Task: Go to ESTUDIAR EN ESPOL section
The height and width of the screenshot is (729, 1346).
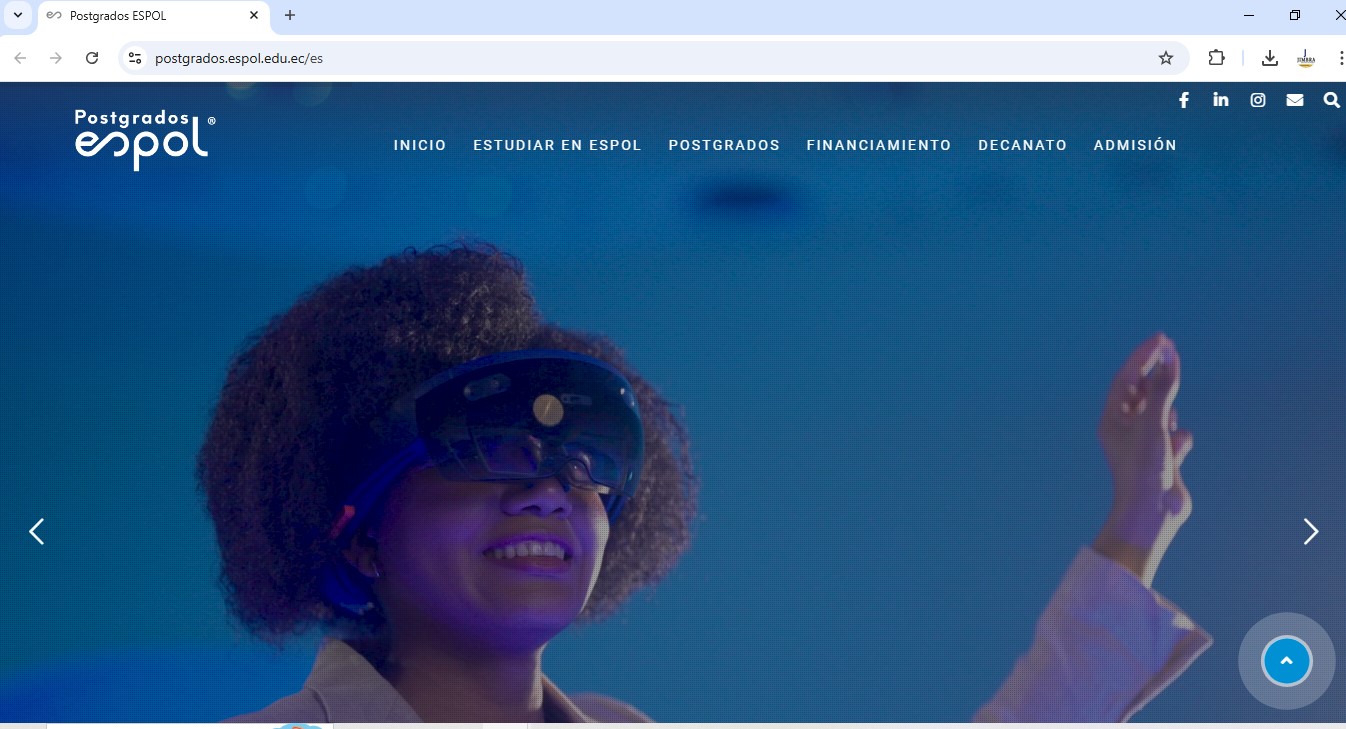Action: coord(557,145)
